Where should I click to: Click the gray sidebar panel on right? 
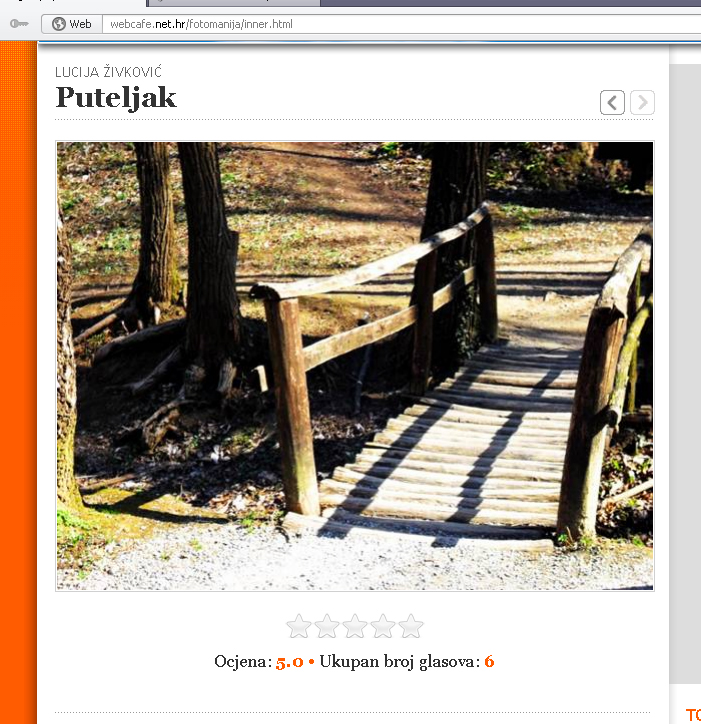pyautogui.click(x=685, y=374)
